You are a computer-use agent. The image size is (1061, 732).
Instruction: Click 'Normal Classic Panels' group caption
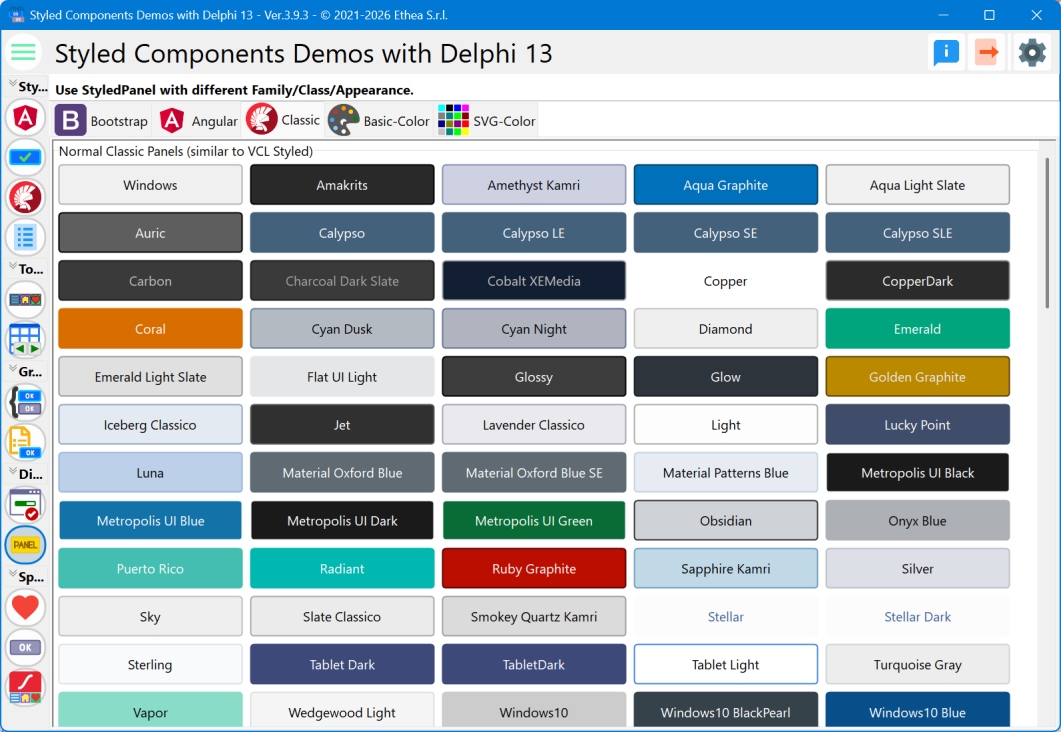click(185, 152)
